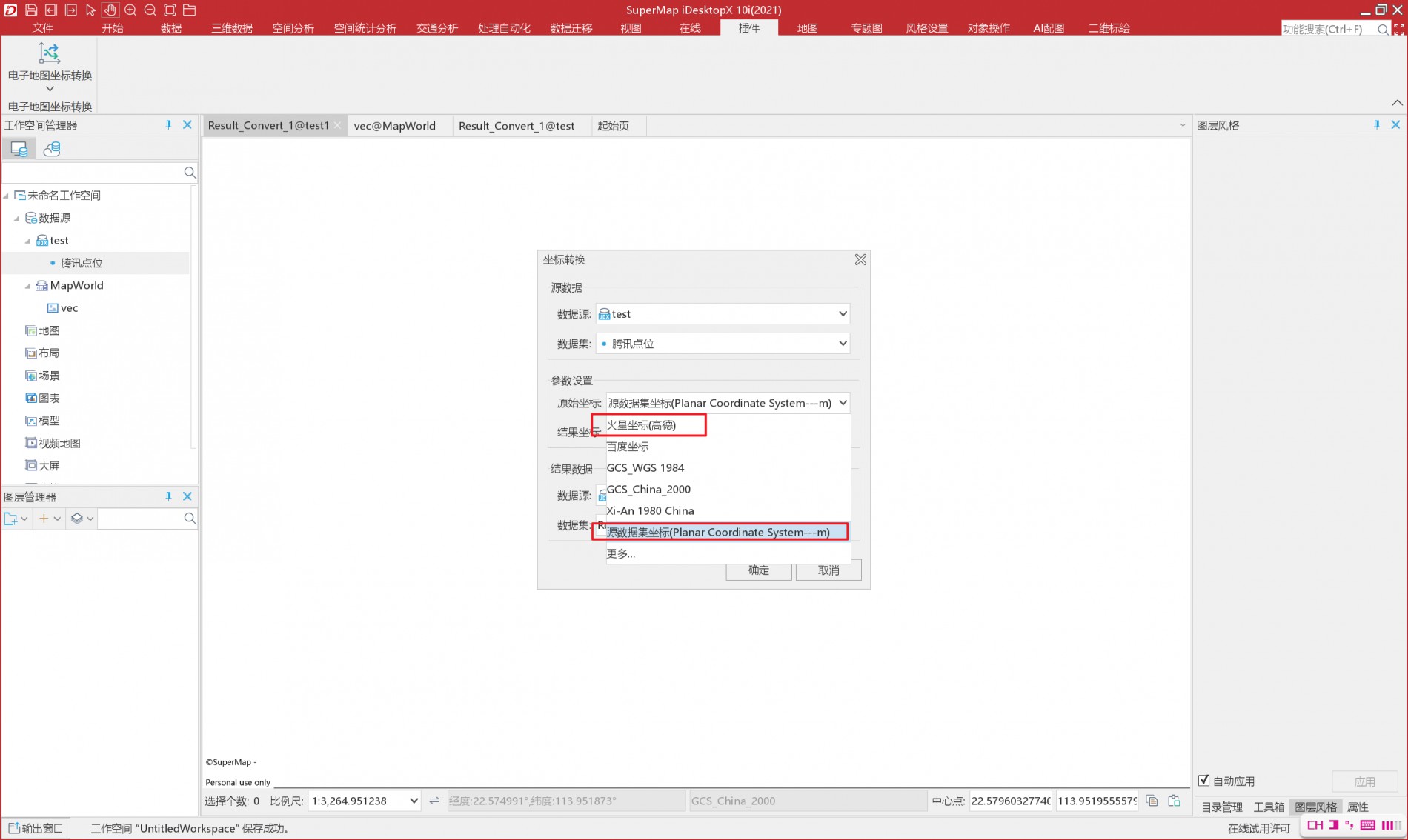This screenshot has height=840, width=1408.
Task: Open the 数据集 腾讯点位 dropdown
Action: click(843, 344)
